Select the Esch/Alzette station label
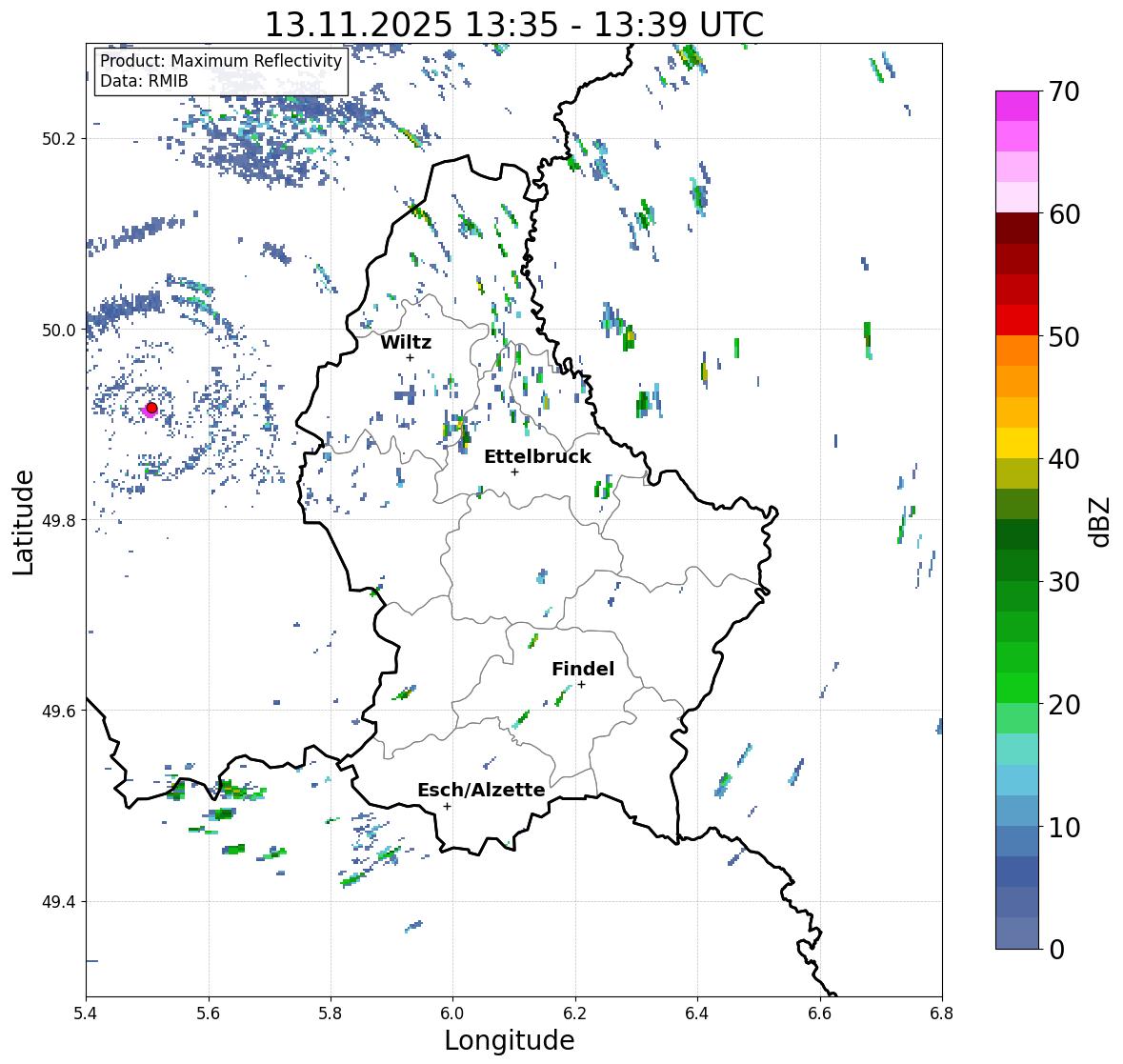1123x1064 pixels. coord(481,790)
